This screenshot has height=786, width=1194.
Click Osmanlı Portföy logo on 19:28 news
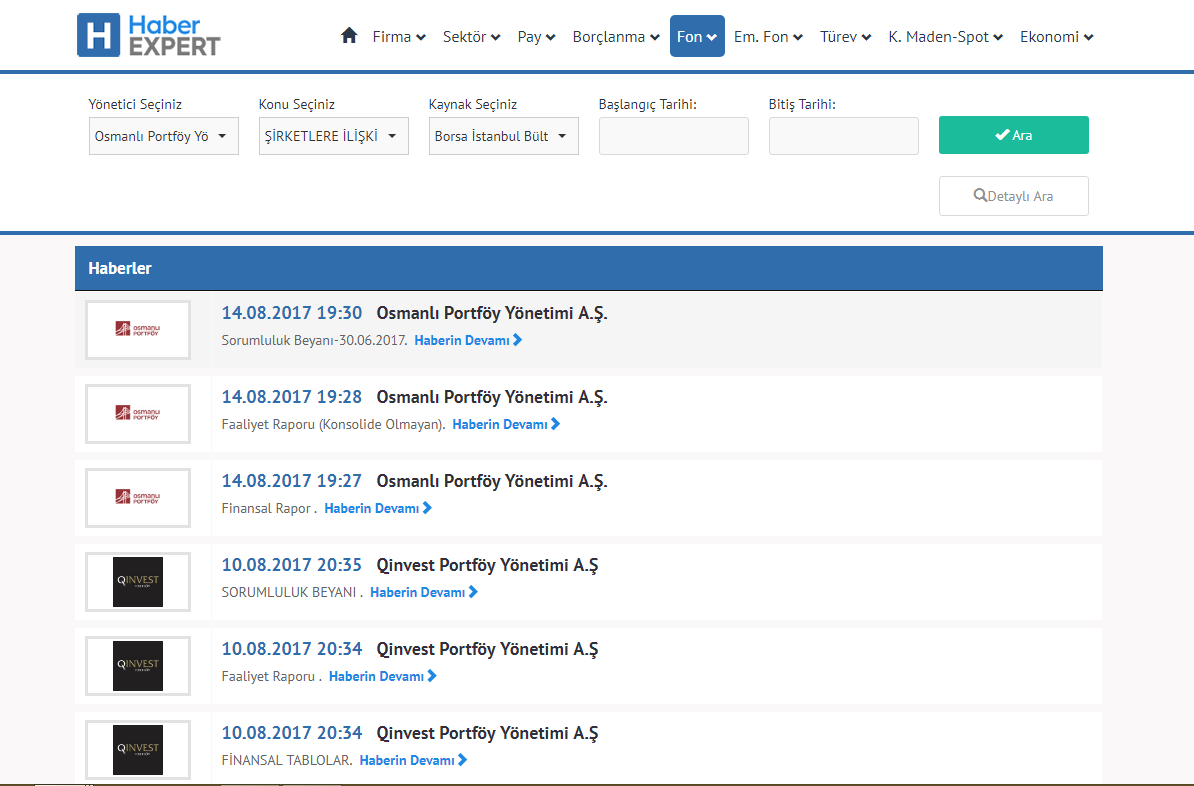point(138,414)
